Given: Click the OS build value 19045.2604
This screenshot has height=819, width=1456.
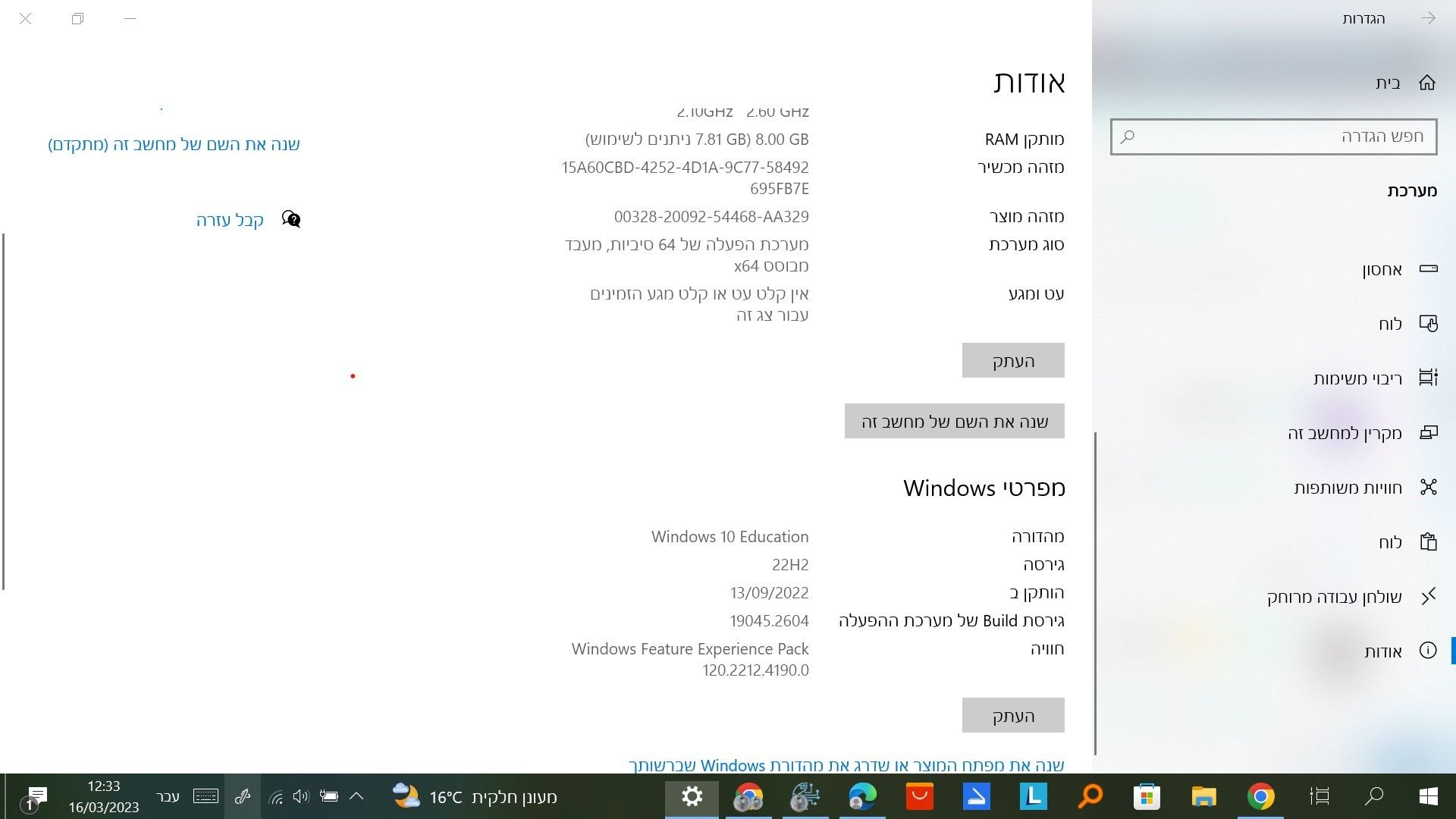Looking at the screenshot, I should click(769, 621).
